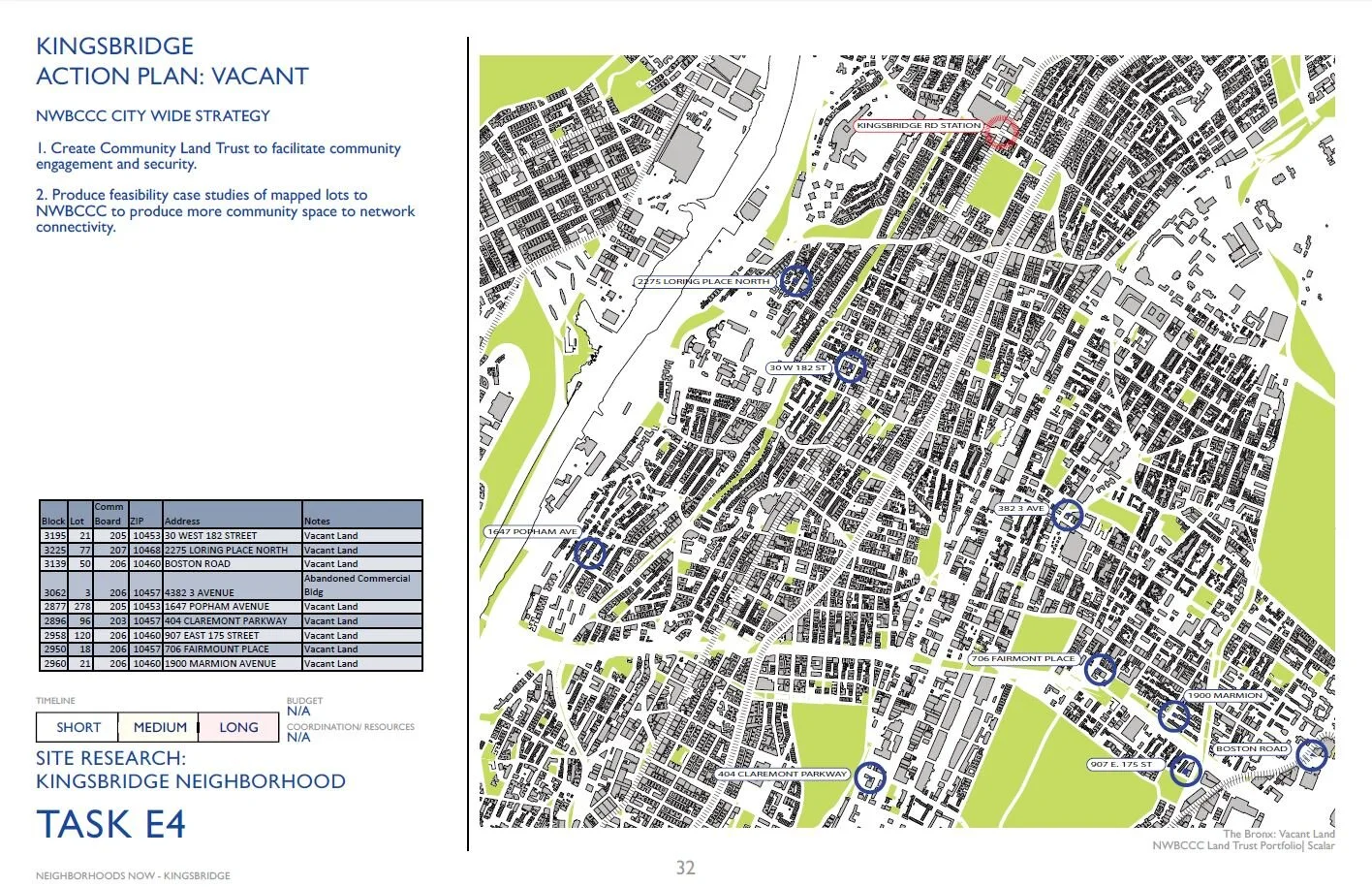
Task: Click the 706 FAIRMONT PLACE map label
Action: (1023, 658)
